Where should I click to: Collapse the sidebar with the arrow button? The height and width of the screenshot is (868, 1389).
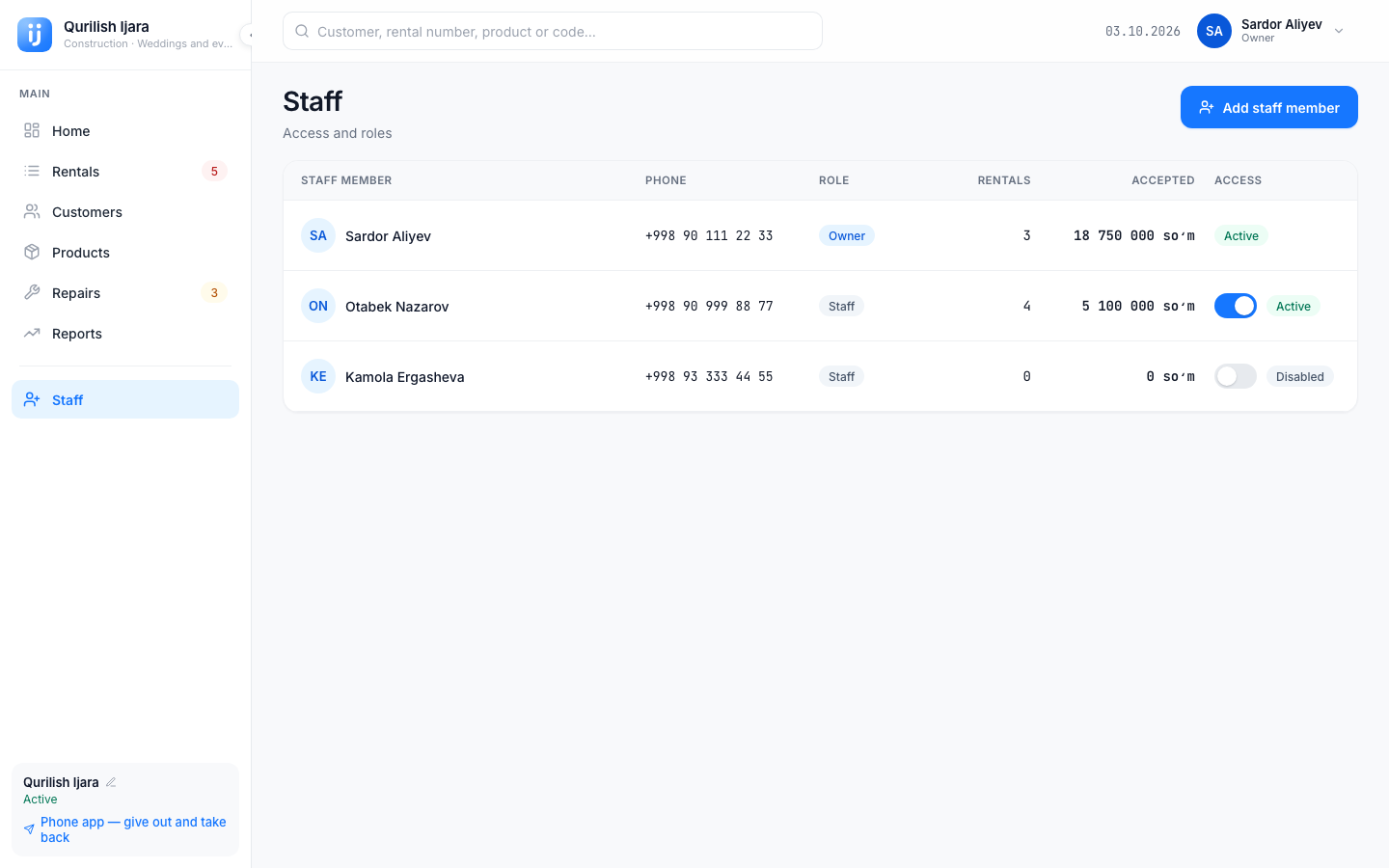(x=248, y=35)
